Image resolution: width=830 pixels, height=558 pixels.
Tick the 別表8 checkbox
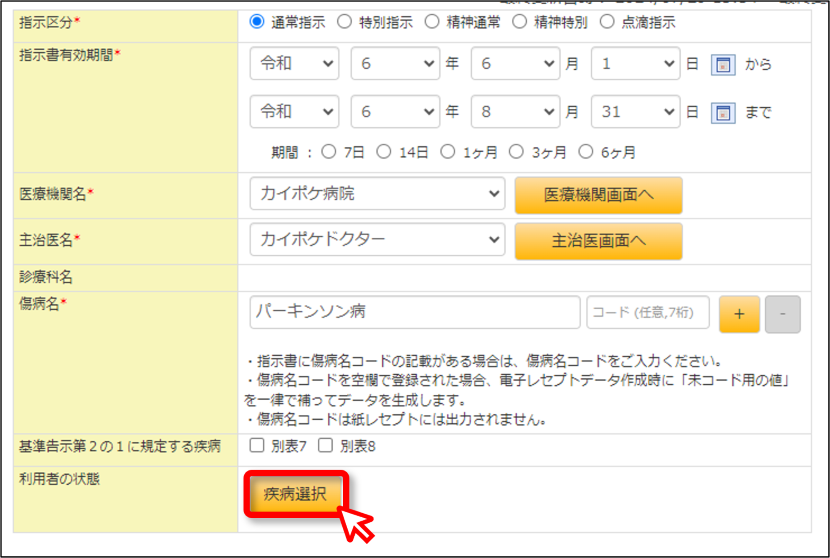(326, 445)
